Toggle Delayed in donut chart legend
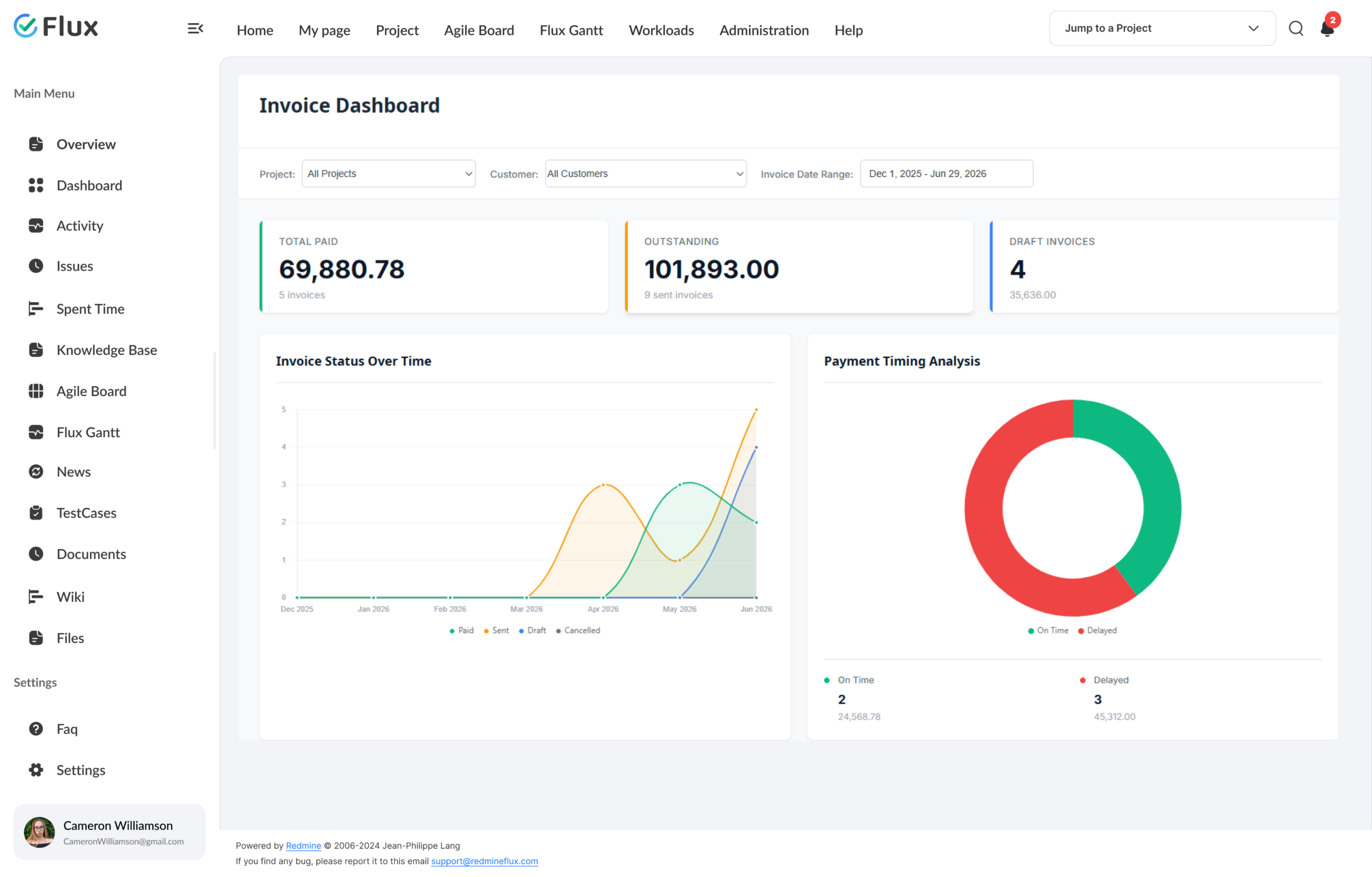1372x877 pixels. point(1098,631)
